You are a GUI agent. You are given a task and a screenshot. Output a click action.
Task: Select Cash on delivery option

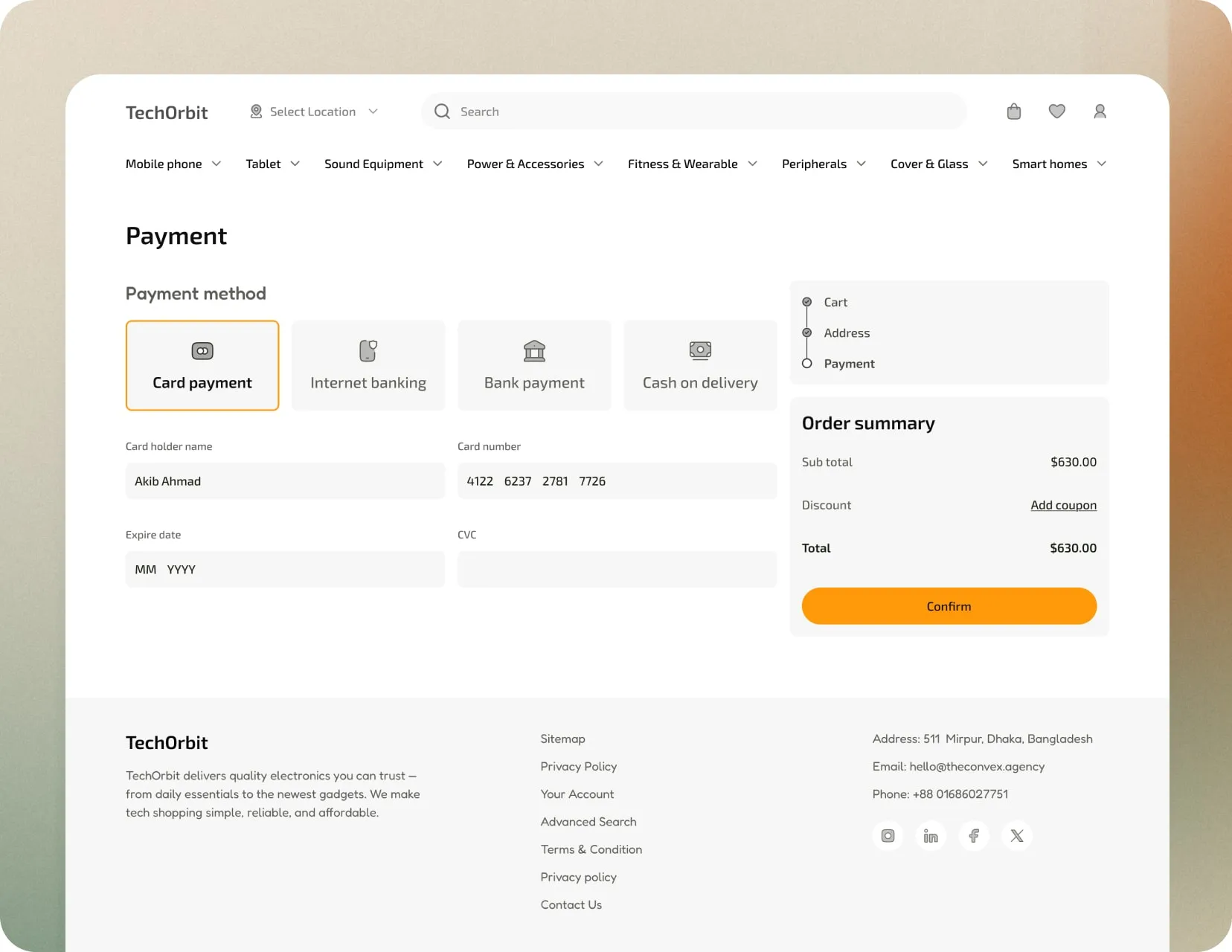coord(700,365)
